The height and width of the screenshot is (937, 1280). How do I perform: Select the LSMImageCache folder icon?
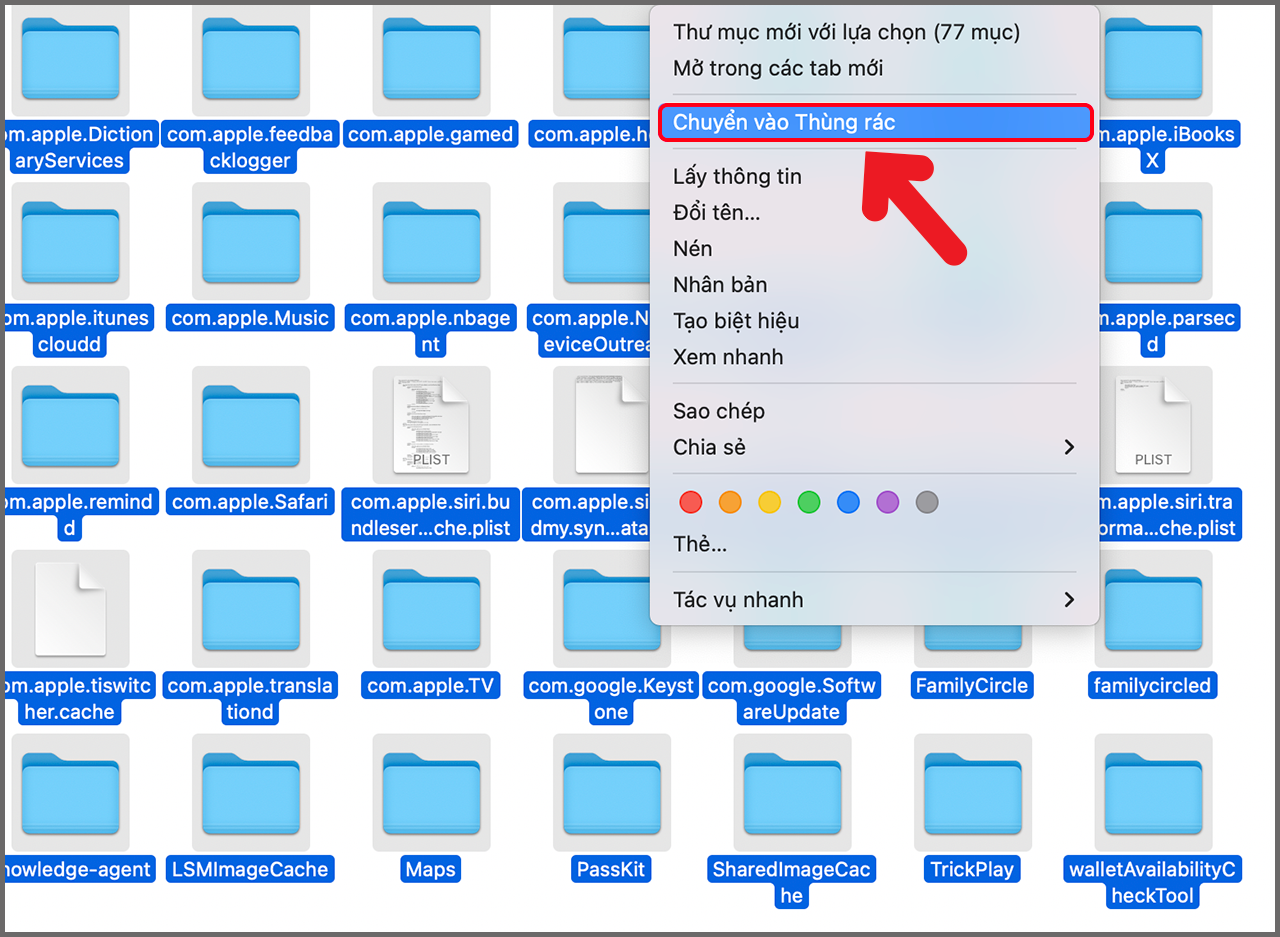(251, 793)
